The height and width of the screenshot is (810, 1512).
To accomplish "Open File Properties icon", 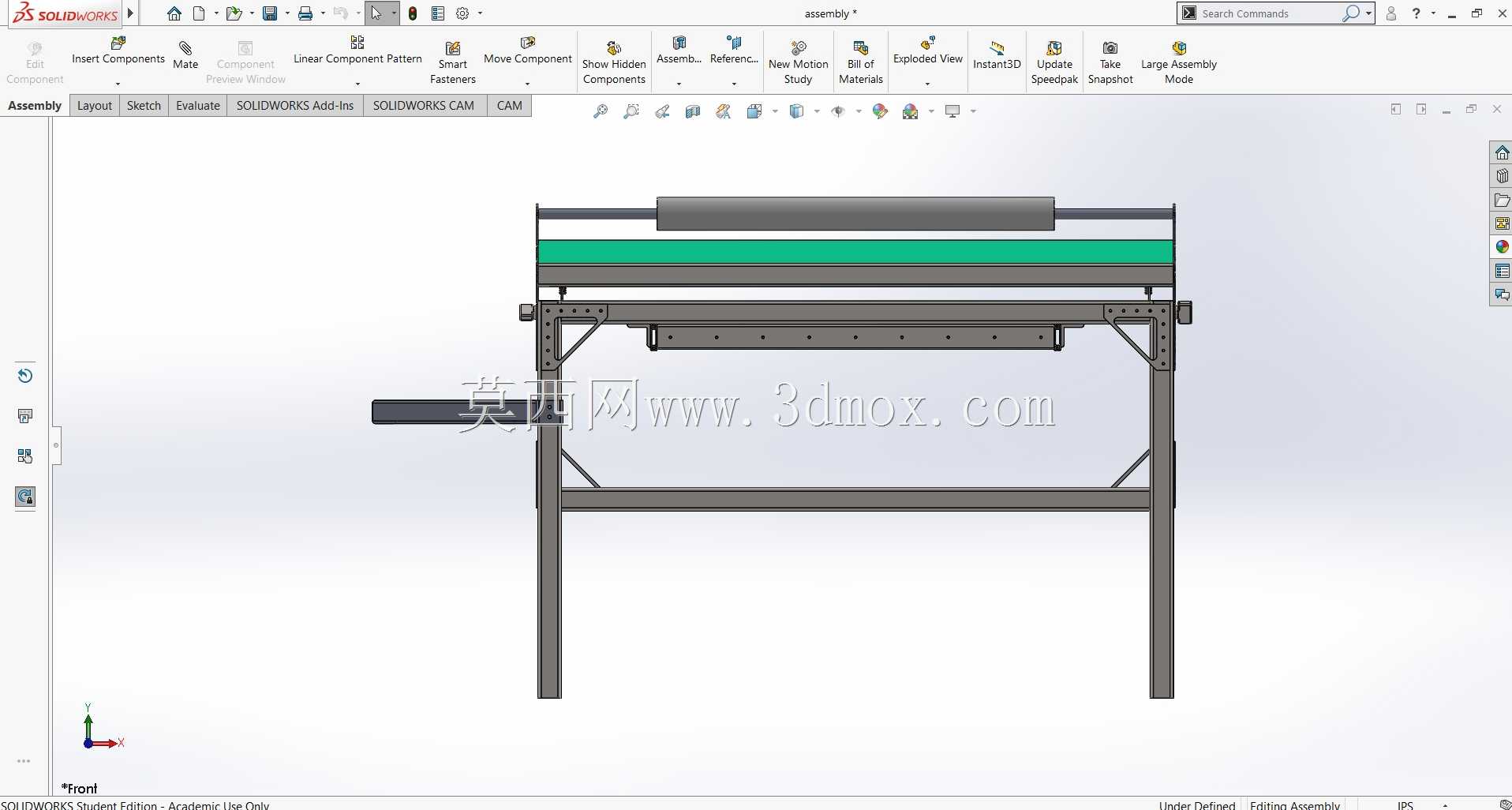I will click(x=438, y=13).
